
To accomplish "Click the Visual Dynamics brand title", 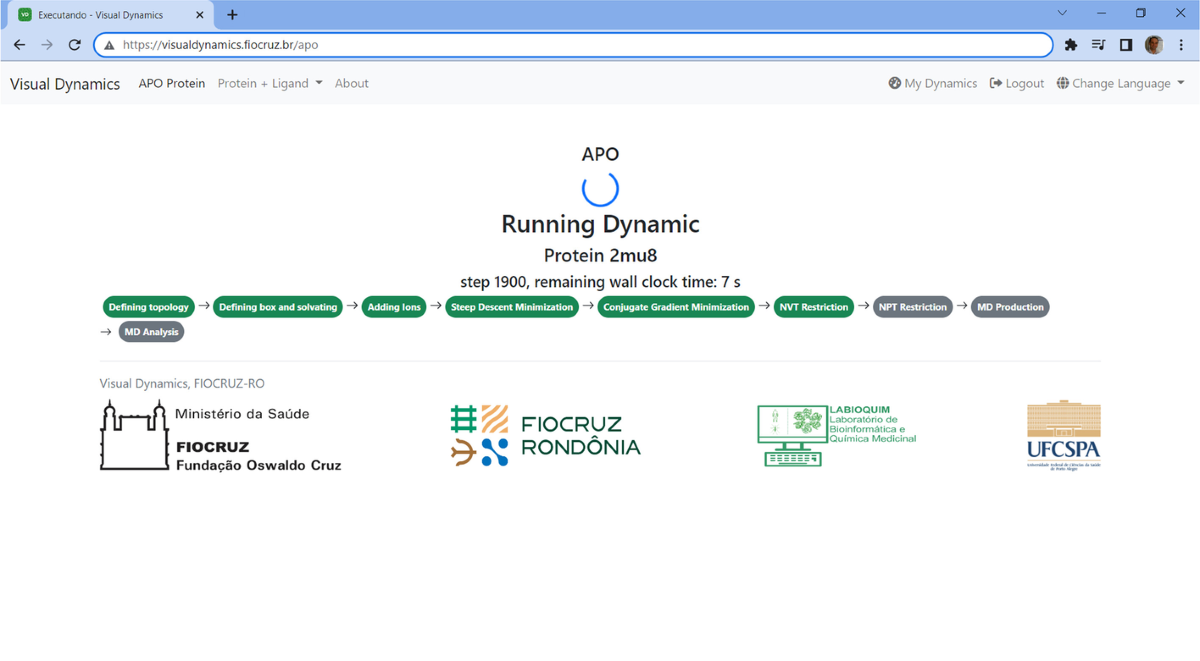I will click(x=65, y=84).
